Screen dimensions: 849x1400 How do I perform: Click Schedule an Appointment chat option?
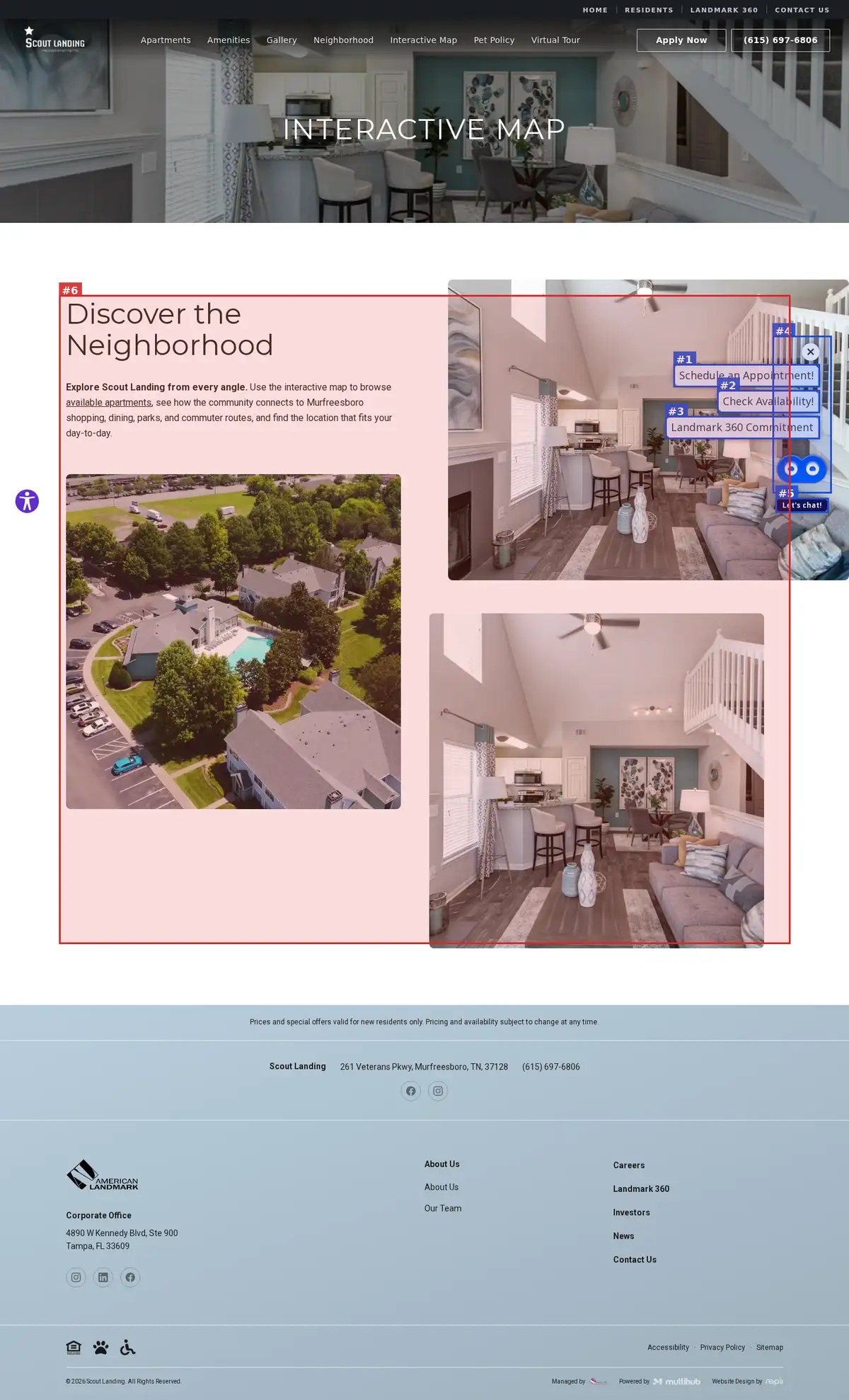click(x=746, y=375)
